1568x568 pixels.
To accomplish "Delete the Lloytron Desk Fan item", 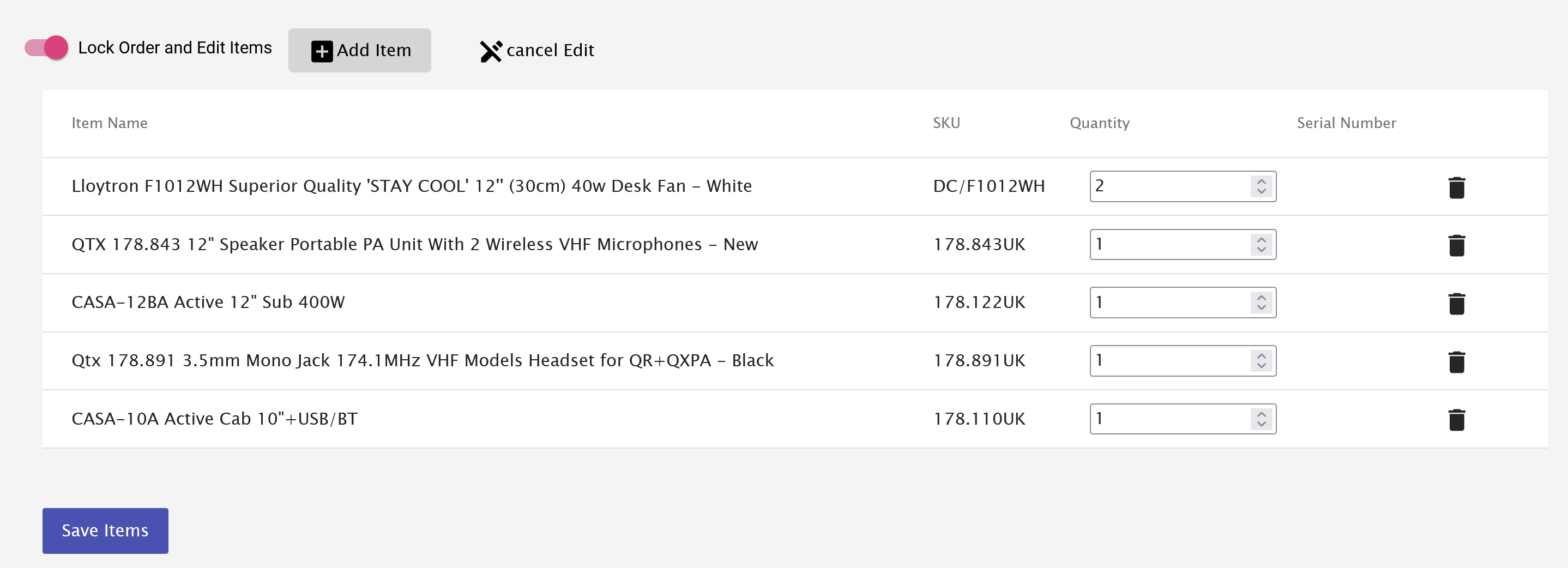I will [x=1456, y=187].
